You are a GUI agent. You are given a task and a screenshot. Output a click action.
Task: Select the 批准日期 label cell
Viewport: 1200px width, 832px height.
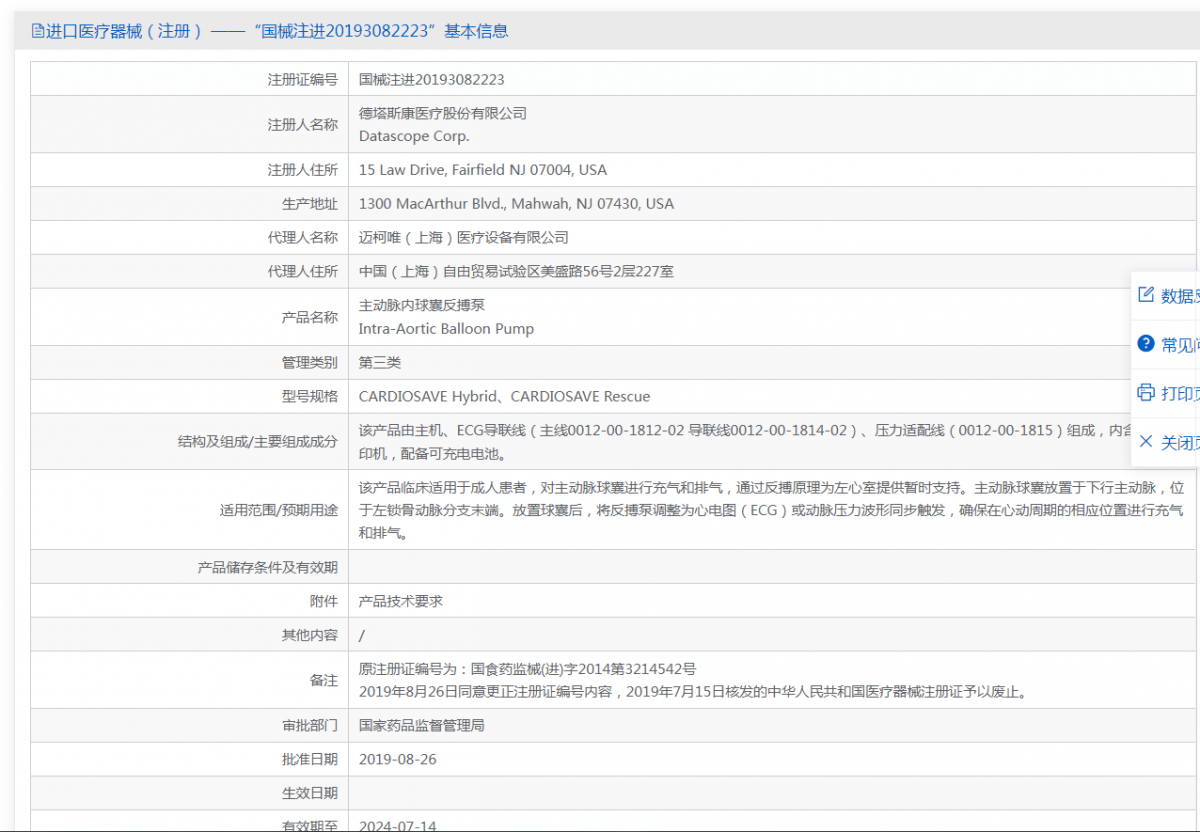click(189, 760)
